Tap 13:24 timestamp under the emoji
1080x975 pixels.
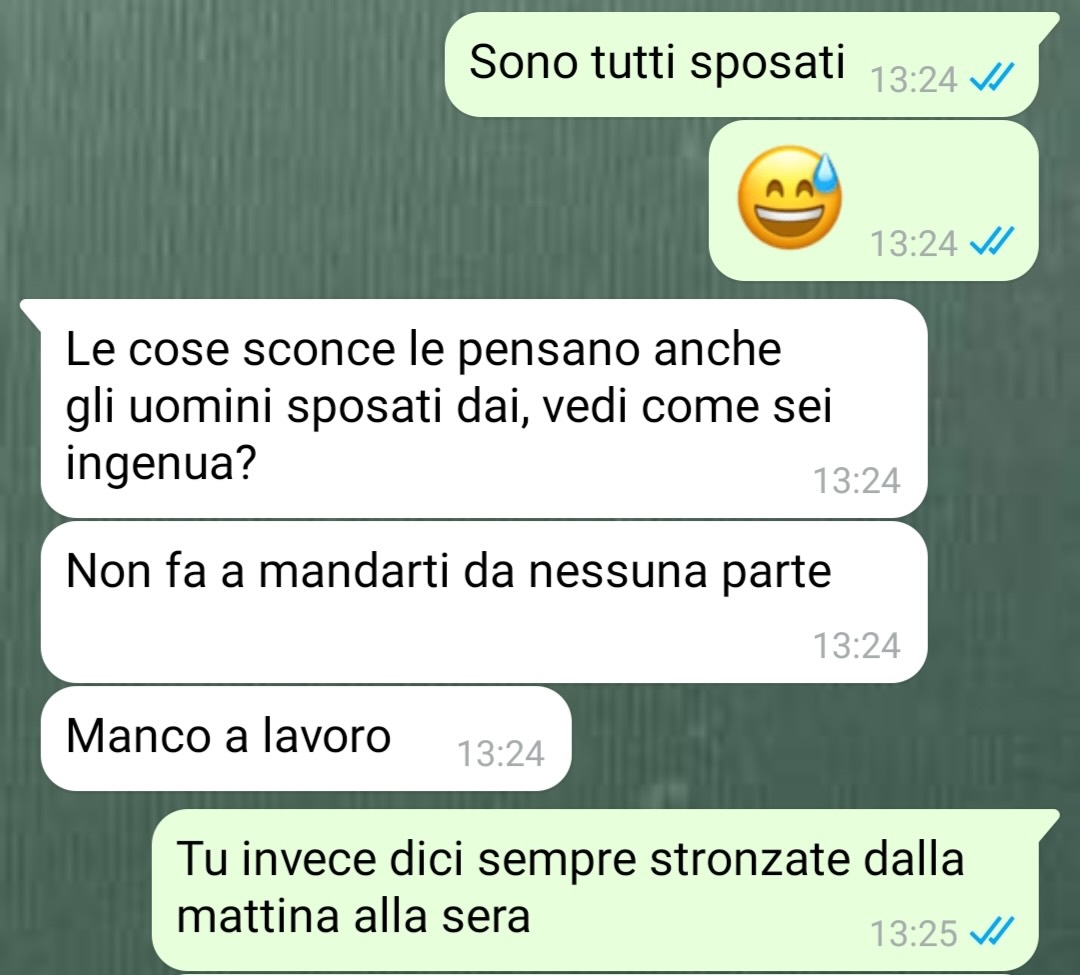tap(914, 243)
